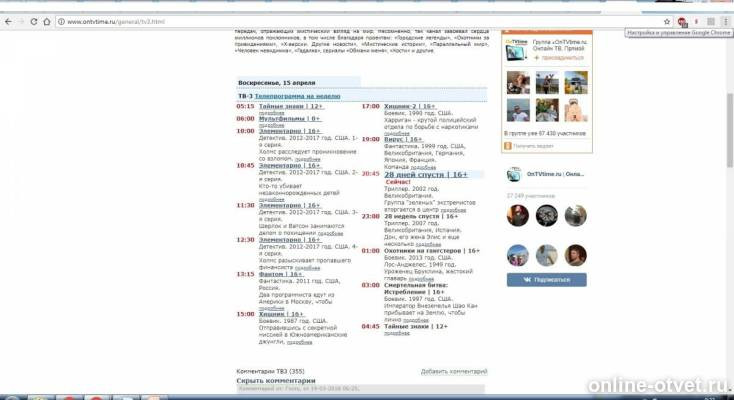The height and width of the screenshot is (400, 734).
Task: Open 'подробнее' for 13:15 Фантом description
Action: pos(272,308)
